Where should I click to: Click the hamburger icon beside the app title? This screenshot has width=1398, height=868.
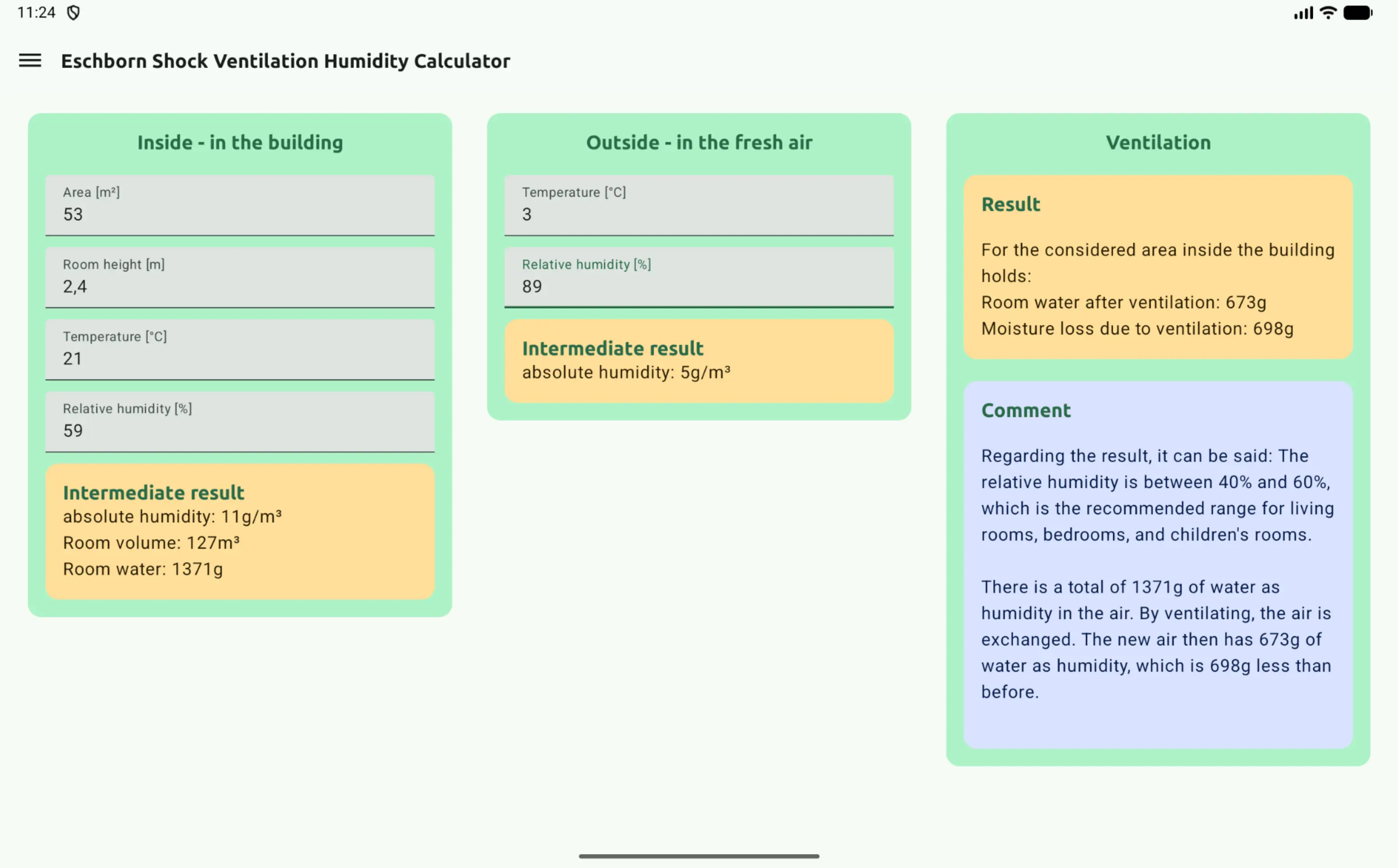[29, 60]
